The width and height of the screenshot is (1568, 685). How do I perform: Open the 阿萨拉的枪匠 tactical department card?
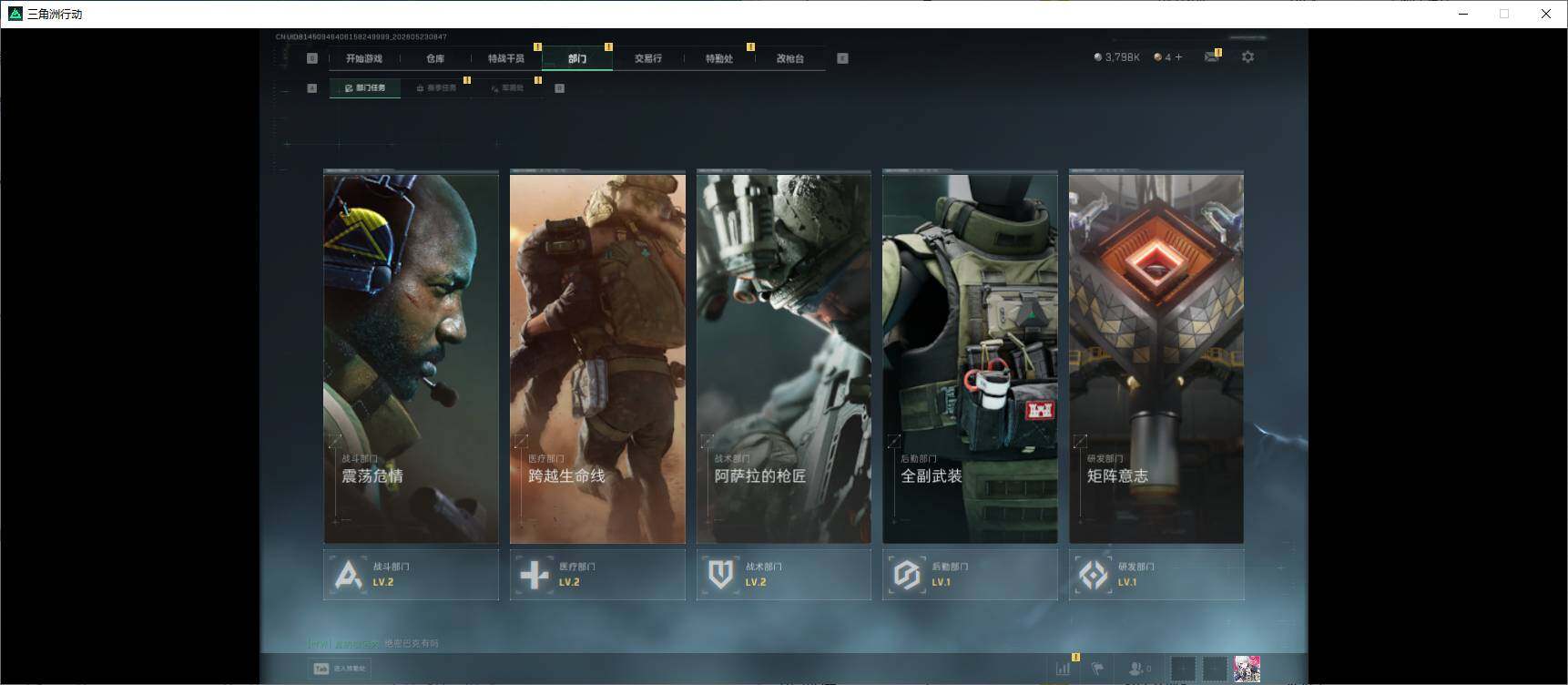tap(784, 358)
